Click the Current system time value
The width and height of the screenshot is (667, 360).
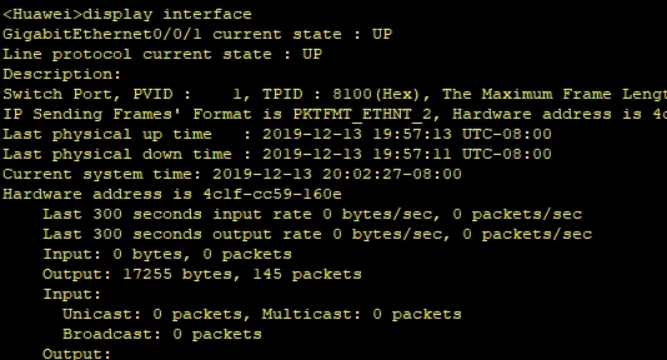tap(337, 174)
